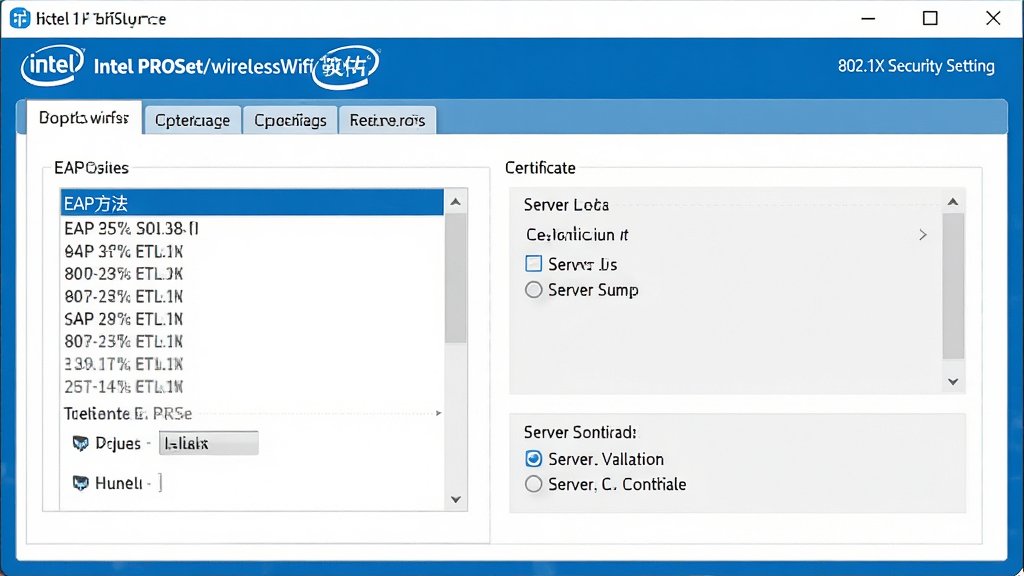The image size is (1024, 576).
Task: Click 802.1X Security Setting header text
Action: [x=916, y=66]
